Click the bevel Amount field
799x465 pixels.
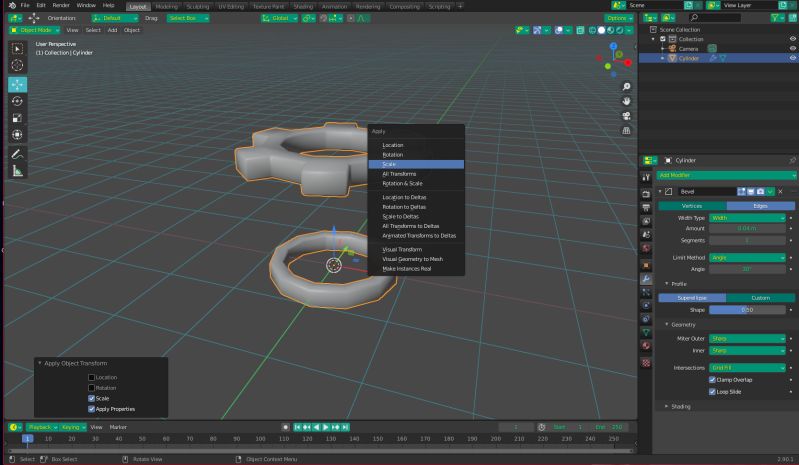click(747, 228)
